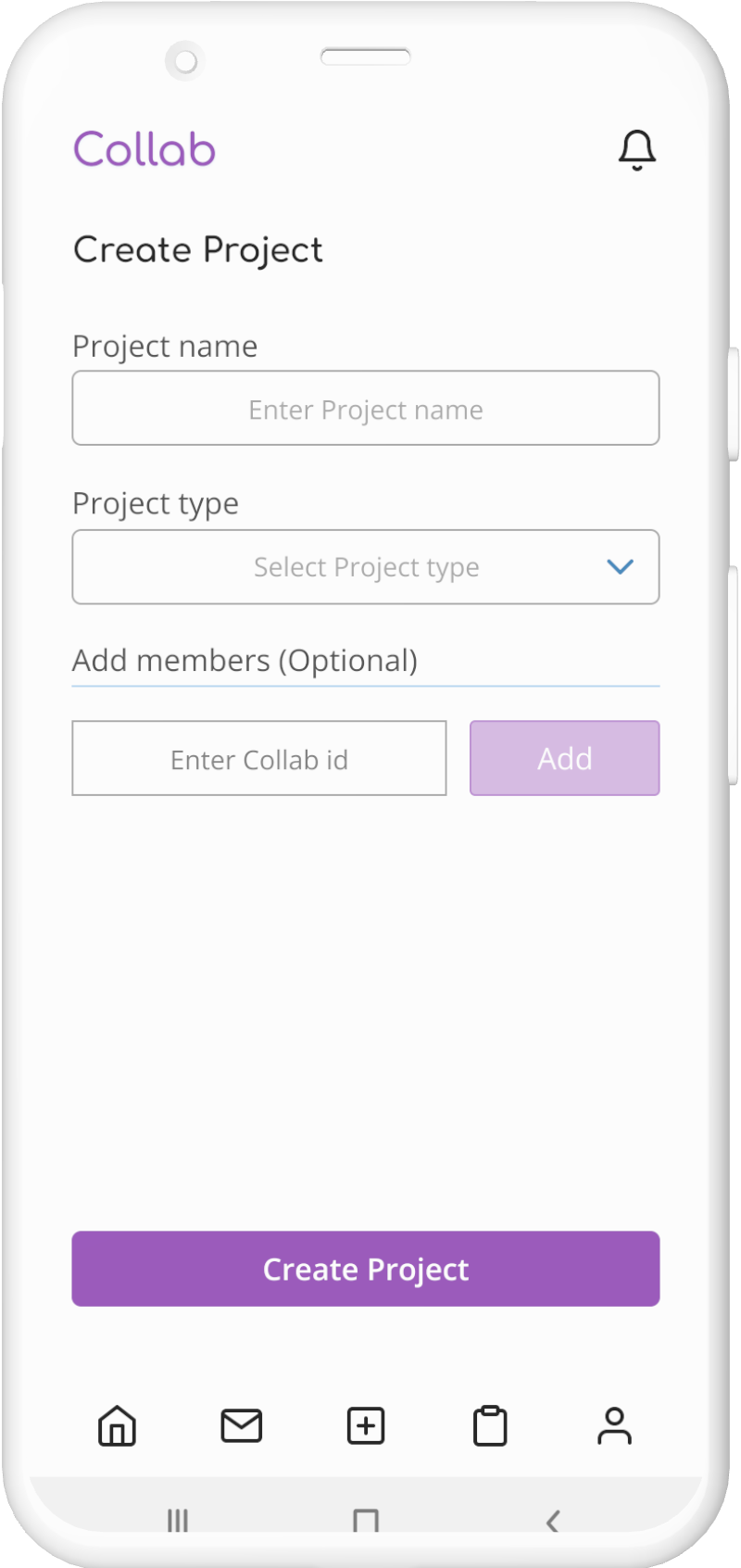
Task: Tap the Add button to add a member
Action: tap(564, 758)
